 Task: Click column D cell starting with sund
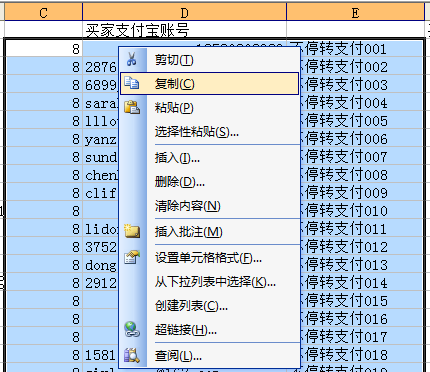(101, 156)
